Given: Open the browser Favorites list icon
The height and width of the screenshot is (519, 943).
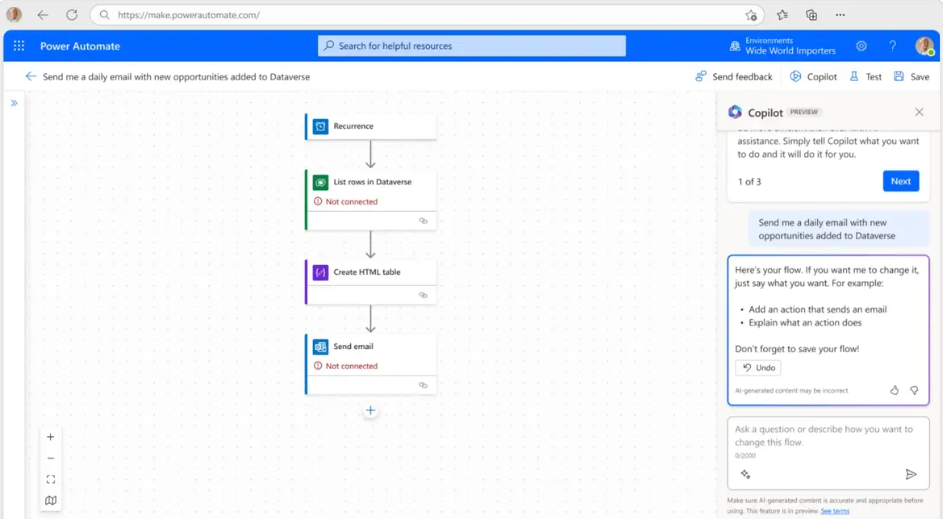Looking at the screenshot, I should tap(782, 15).
